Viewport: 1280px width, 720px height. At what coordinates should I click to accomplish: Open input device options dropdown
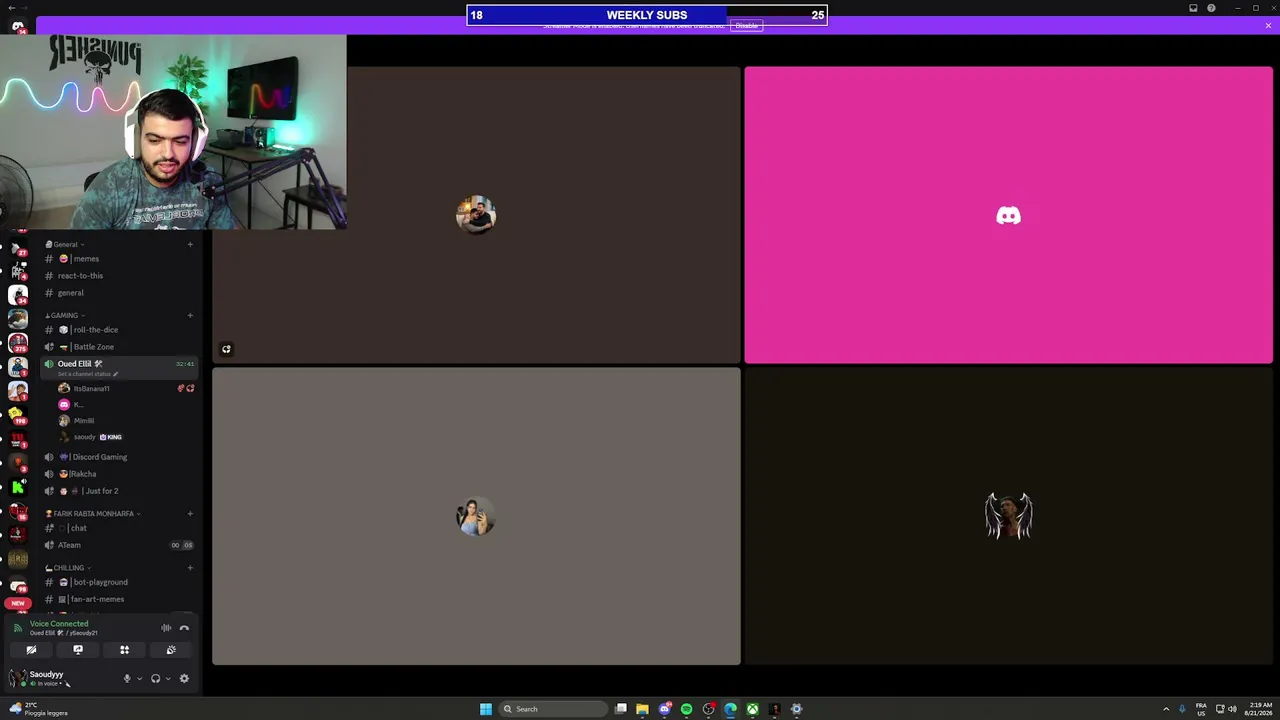pos(139,679)
